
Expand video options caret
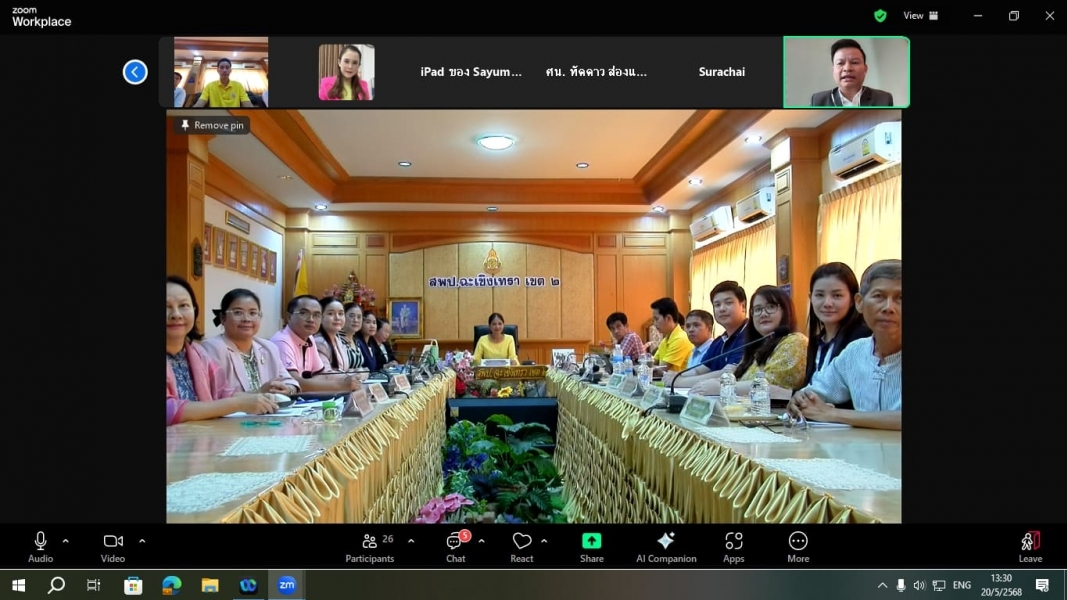(142, 541)
